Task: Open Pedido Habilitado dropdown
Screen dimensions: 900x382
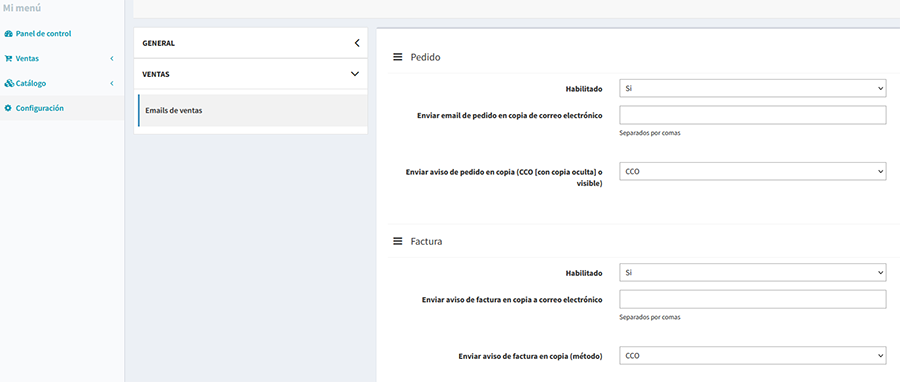Action: point(752,88)
